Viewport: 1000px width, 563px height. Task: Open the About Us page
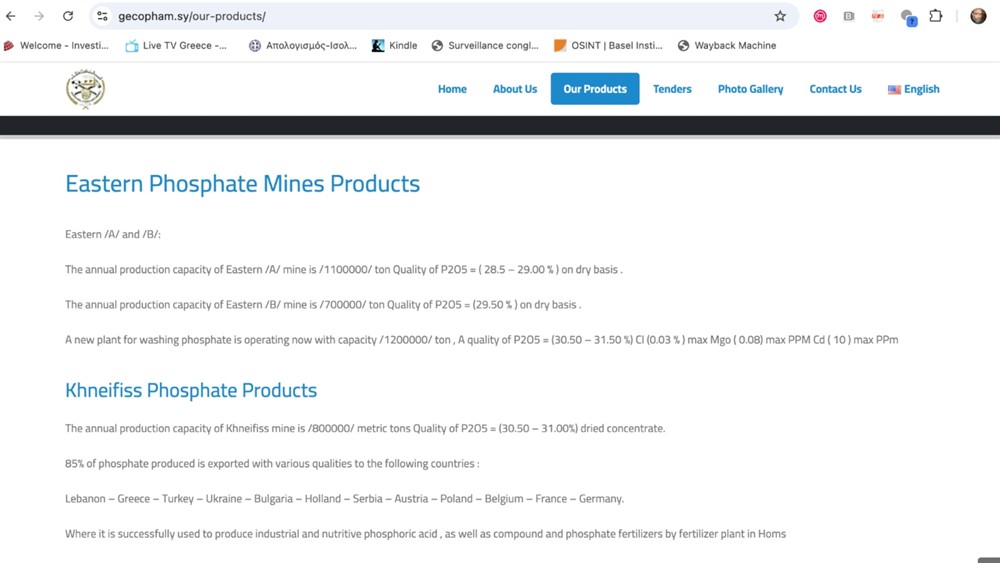tap(515, 89)
